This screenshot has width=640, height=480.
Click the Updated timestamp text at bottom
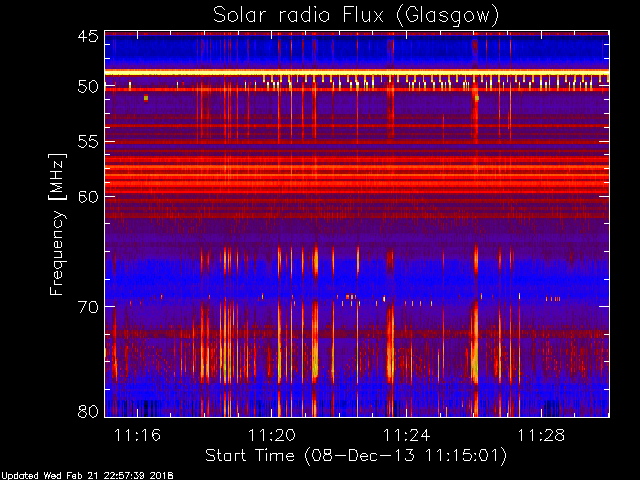pos(87,476)
